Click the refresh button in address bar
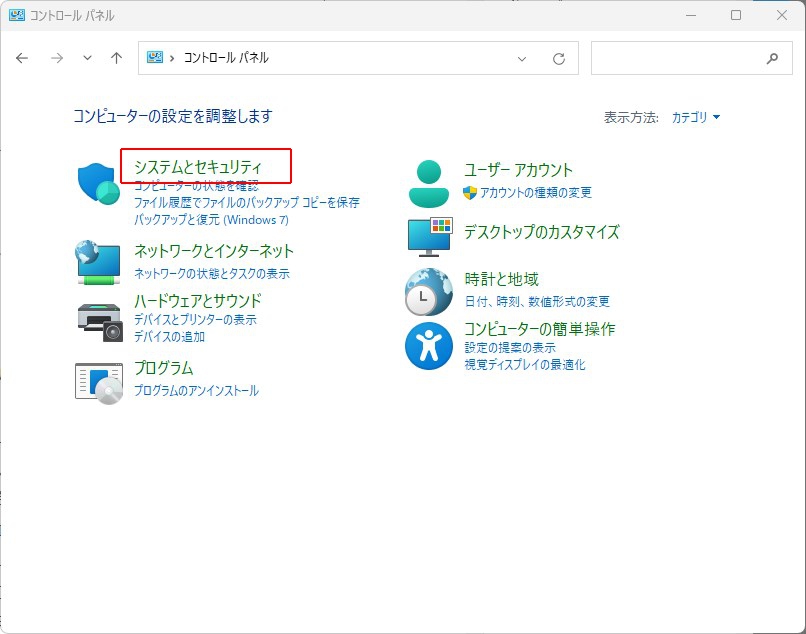806x634 pixels. 559,58
